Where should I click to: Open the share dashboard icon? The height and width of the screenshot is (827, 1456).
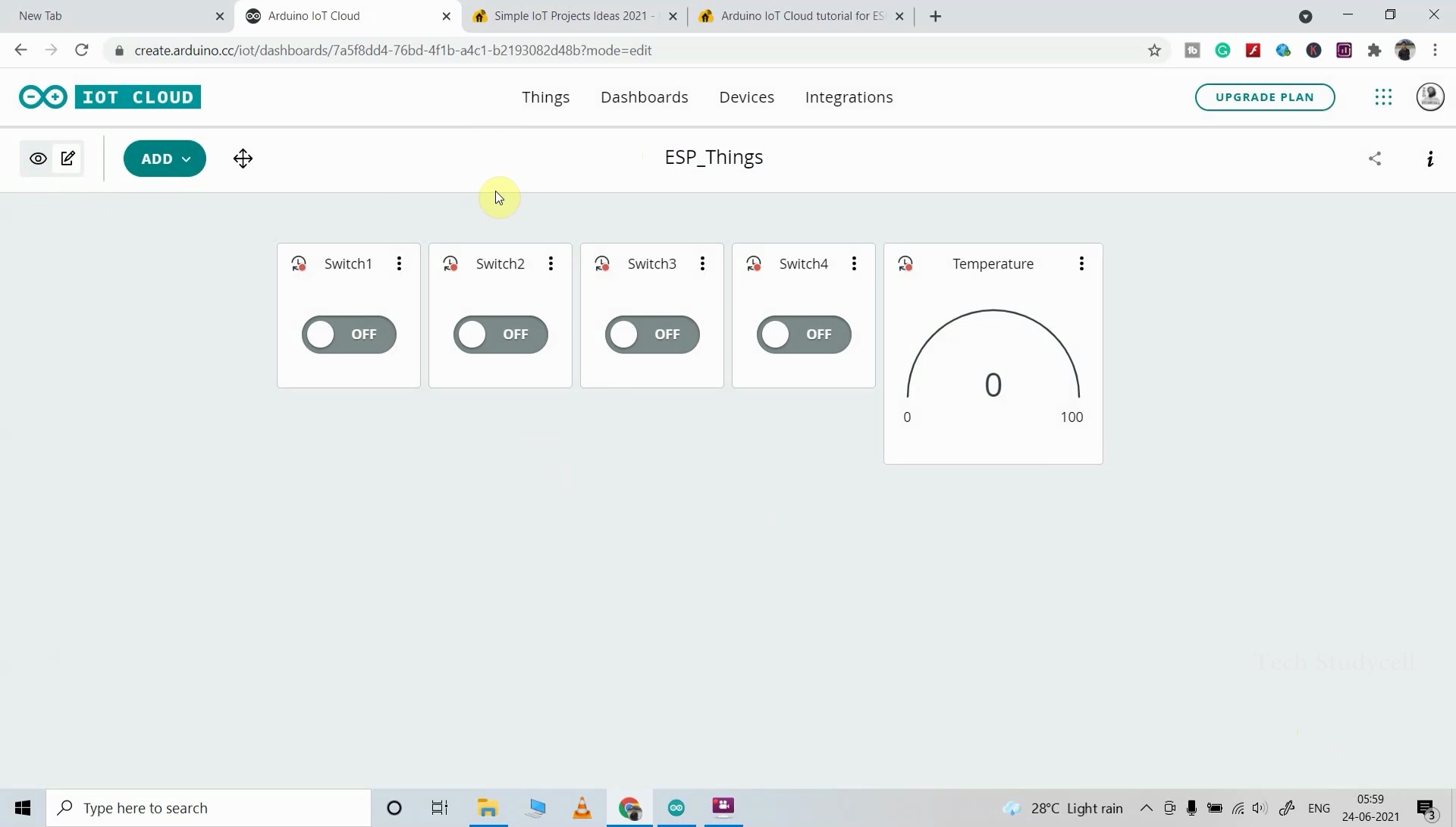(1376, 159)
